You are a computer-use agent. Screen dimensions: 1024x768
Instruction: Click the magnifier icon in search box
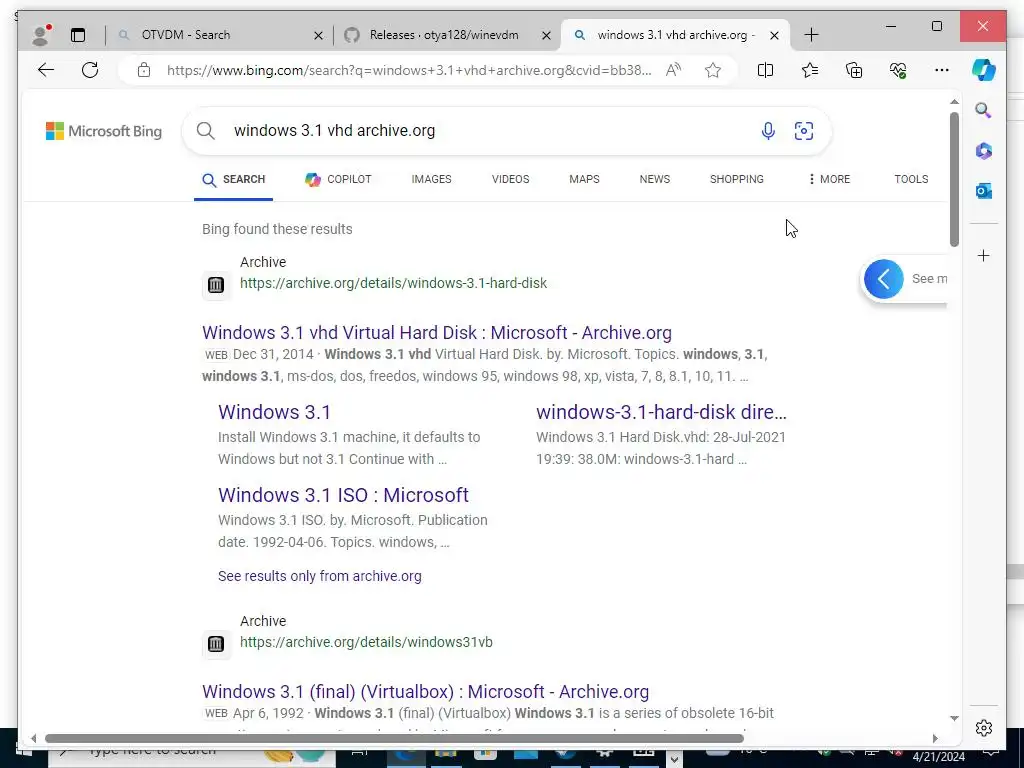click(x=206, y=131)
